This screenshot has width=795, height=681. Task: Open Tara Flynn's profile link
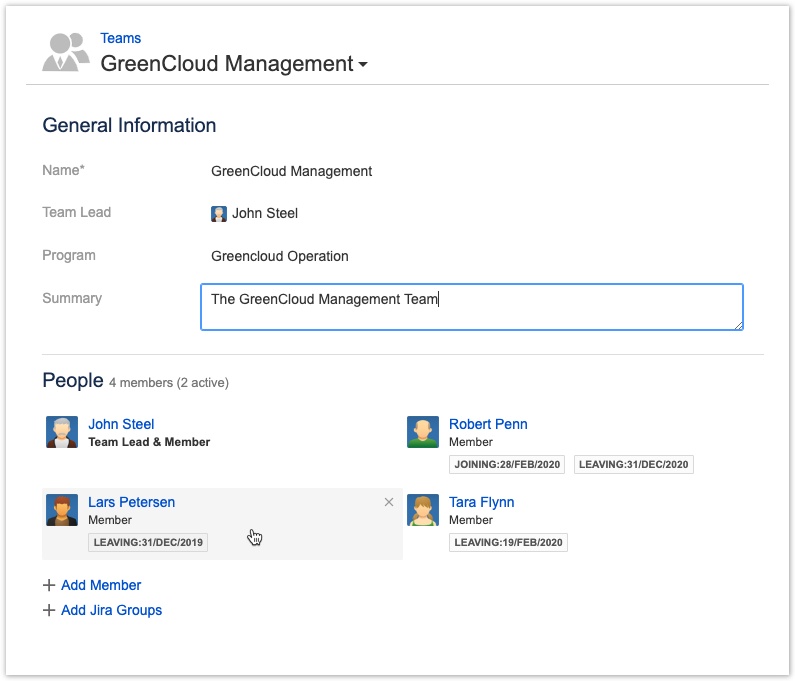(x=481, y=502)
